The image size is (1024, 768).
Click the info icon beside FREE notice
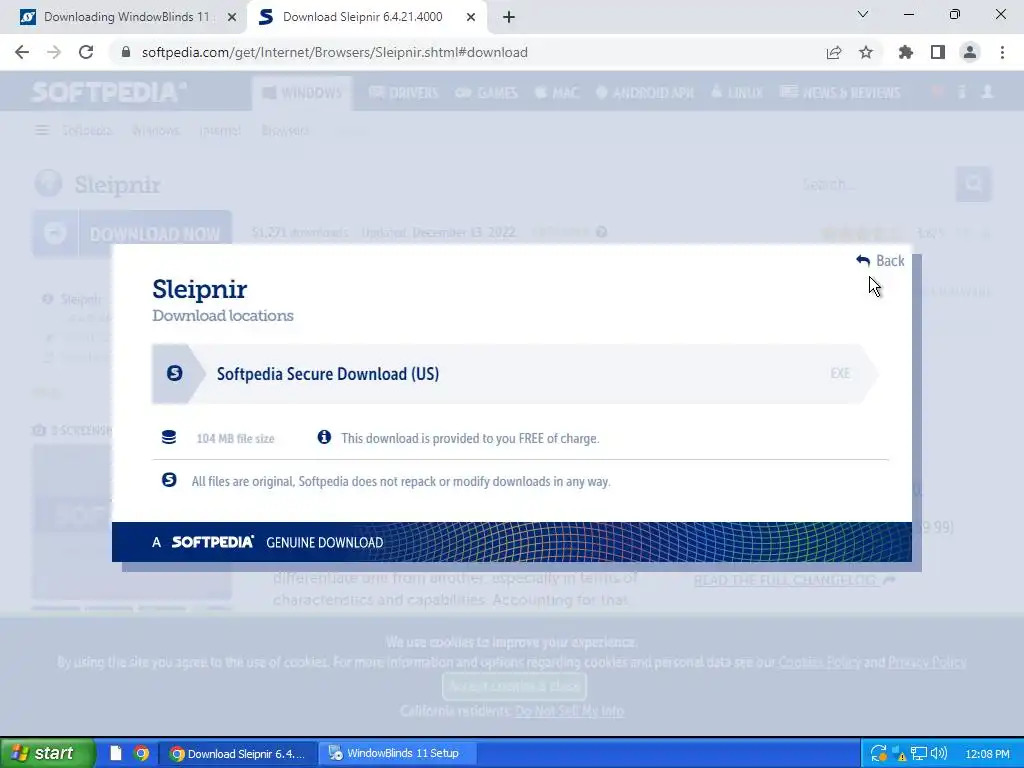[x=324, y=437]
